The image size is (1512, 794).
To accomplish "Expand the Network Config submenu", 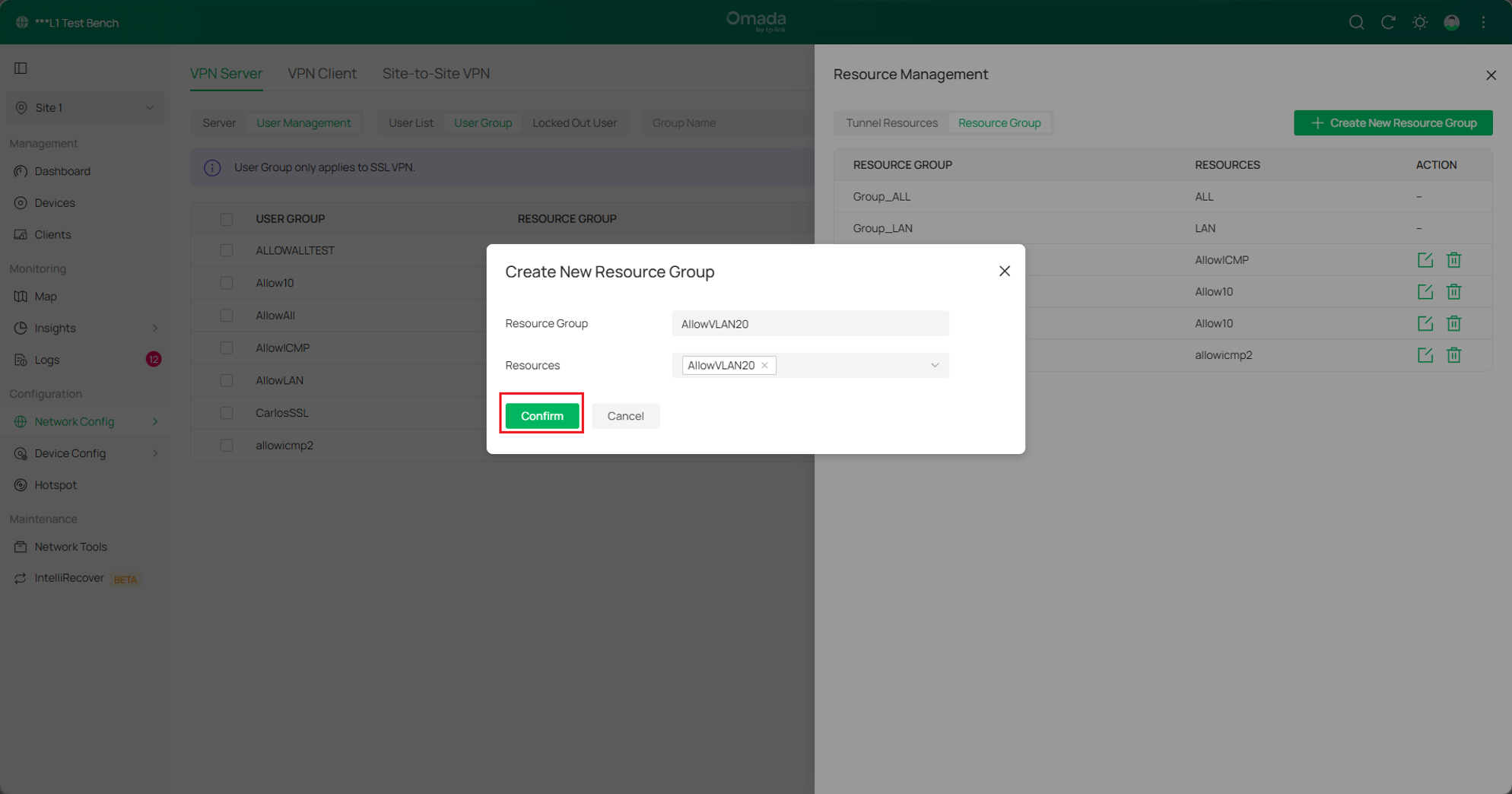I will pyautogui.click(x=155, y=422).
